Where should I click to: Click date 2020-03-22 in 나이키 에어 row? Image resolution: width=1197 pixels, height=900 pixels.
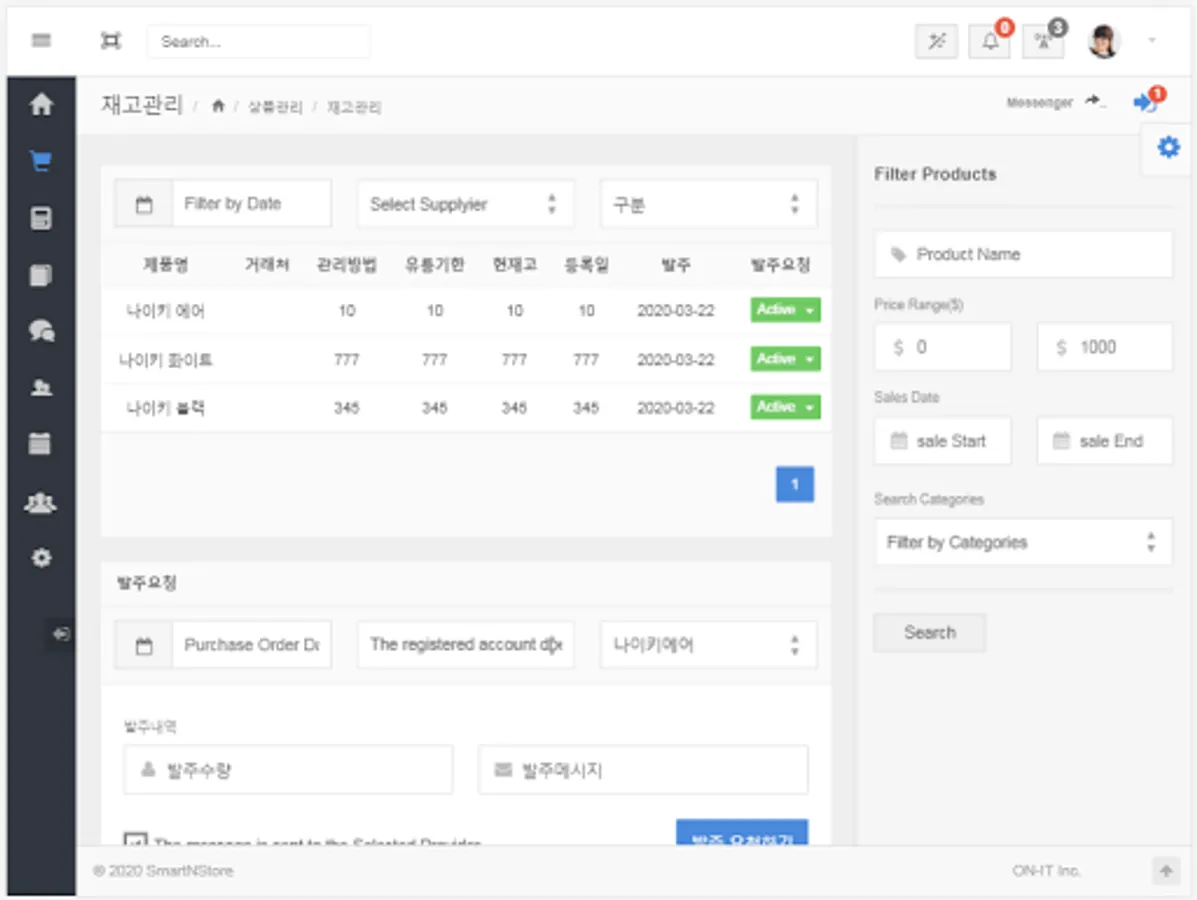[676, 311]
